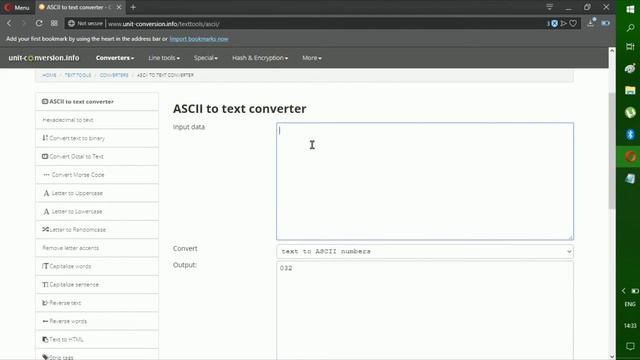Reload the current page
The image size is (640, 360).
pos(39,24)
